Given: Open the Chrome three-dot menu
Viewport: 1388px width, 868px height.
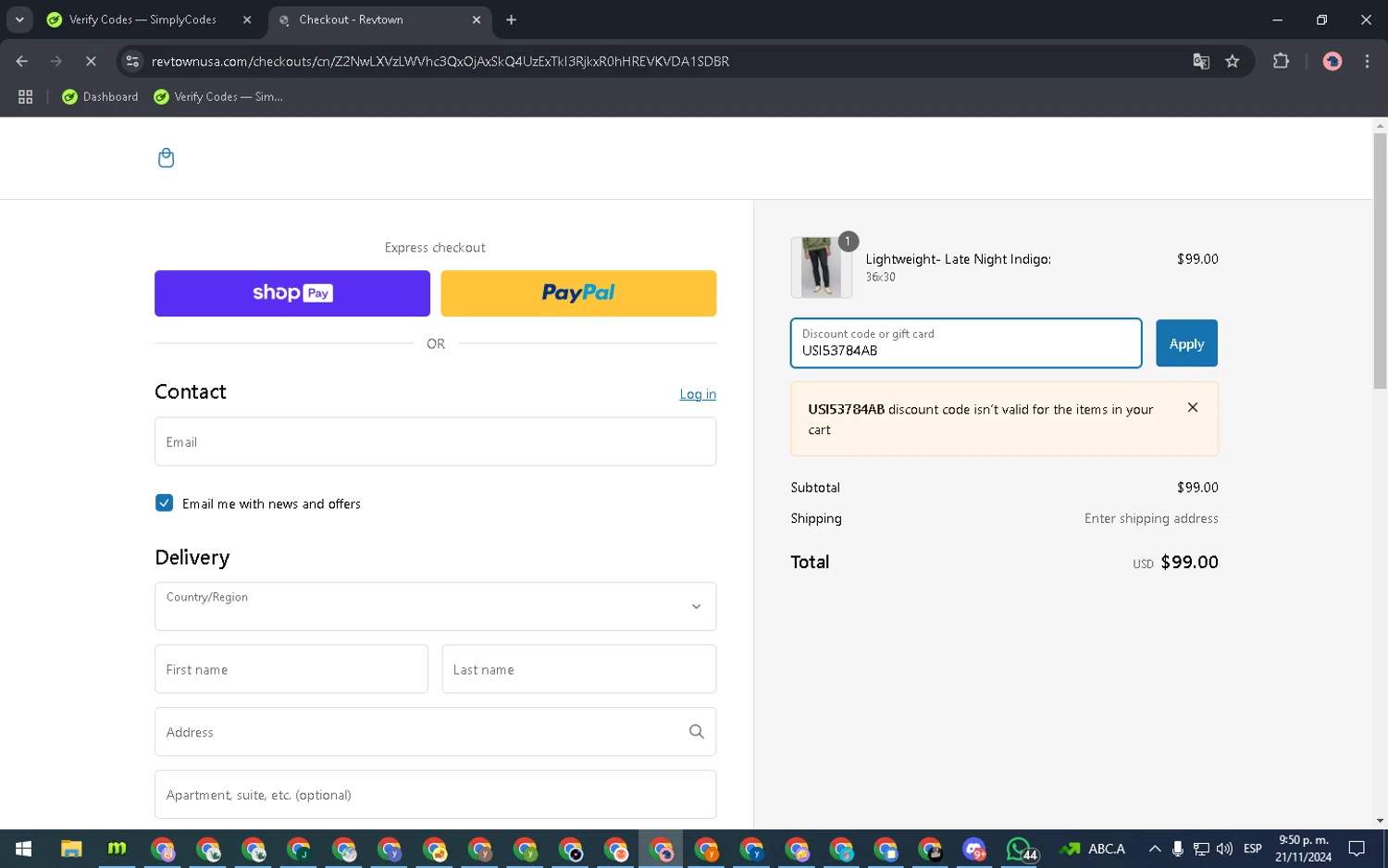Looking at the screenshot, I should click(x=1367, y=61).
